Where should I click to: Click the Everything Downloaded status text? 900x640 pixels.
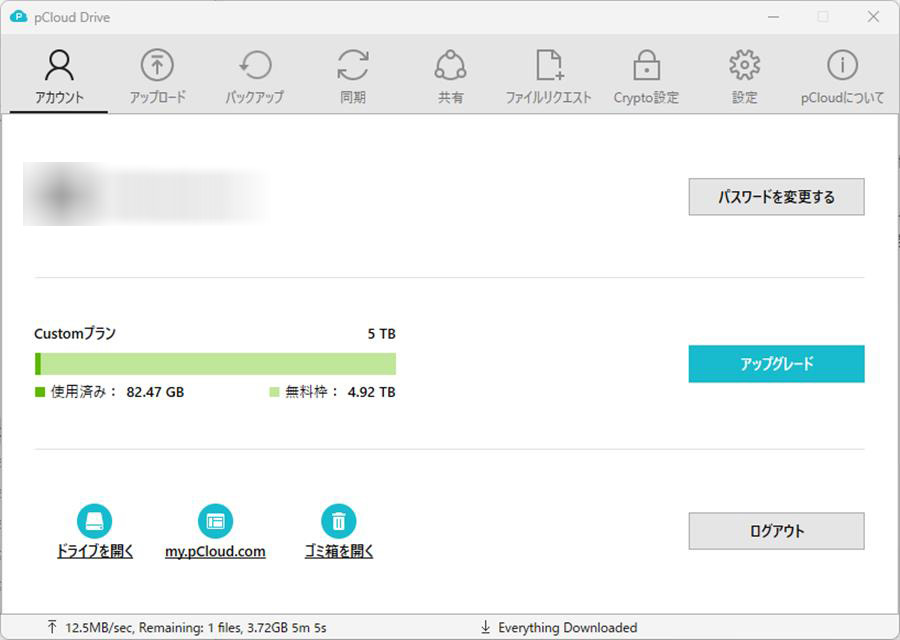point(568,627)
